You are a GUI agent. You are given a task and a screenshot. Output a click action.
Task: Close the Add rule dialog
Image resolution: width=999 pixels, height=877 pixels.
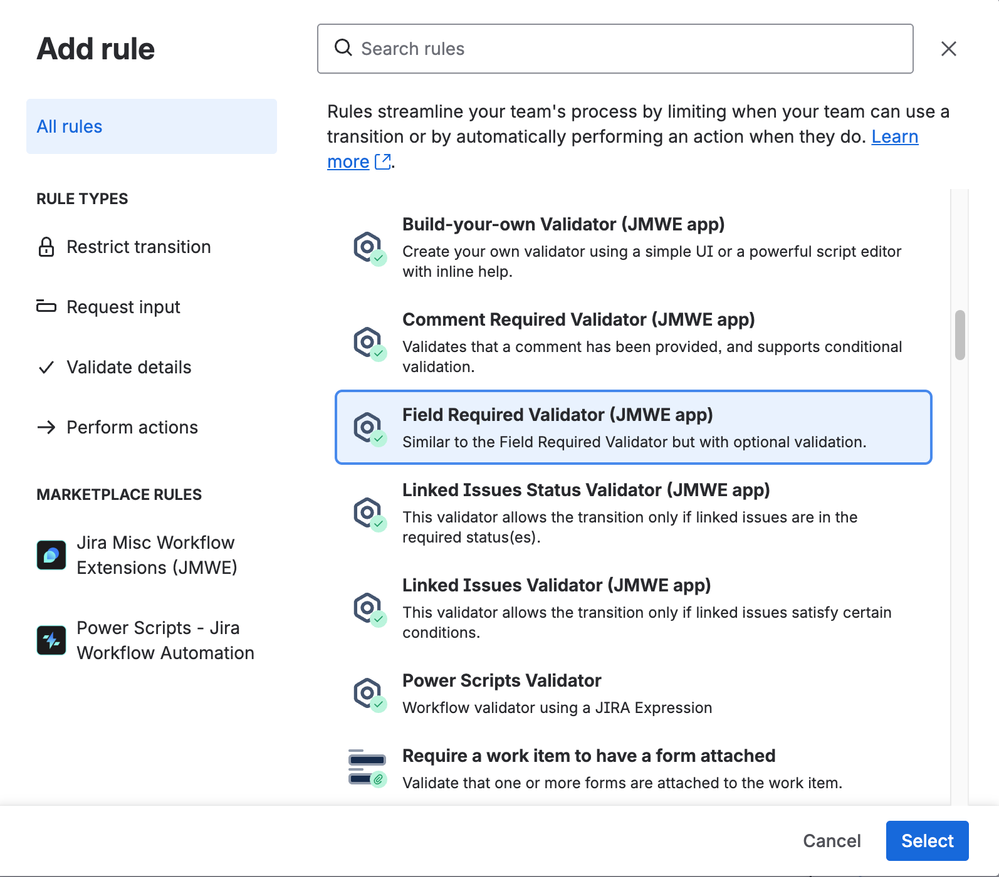pos(949,48)
